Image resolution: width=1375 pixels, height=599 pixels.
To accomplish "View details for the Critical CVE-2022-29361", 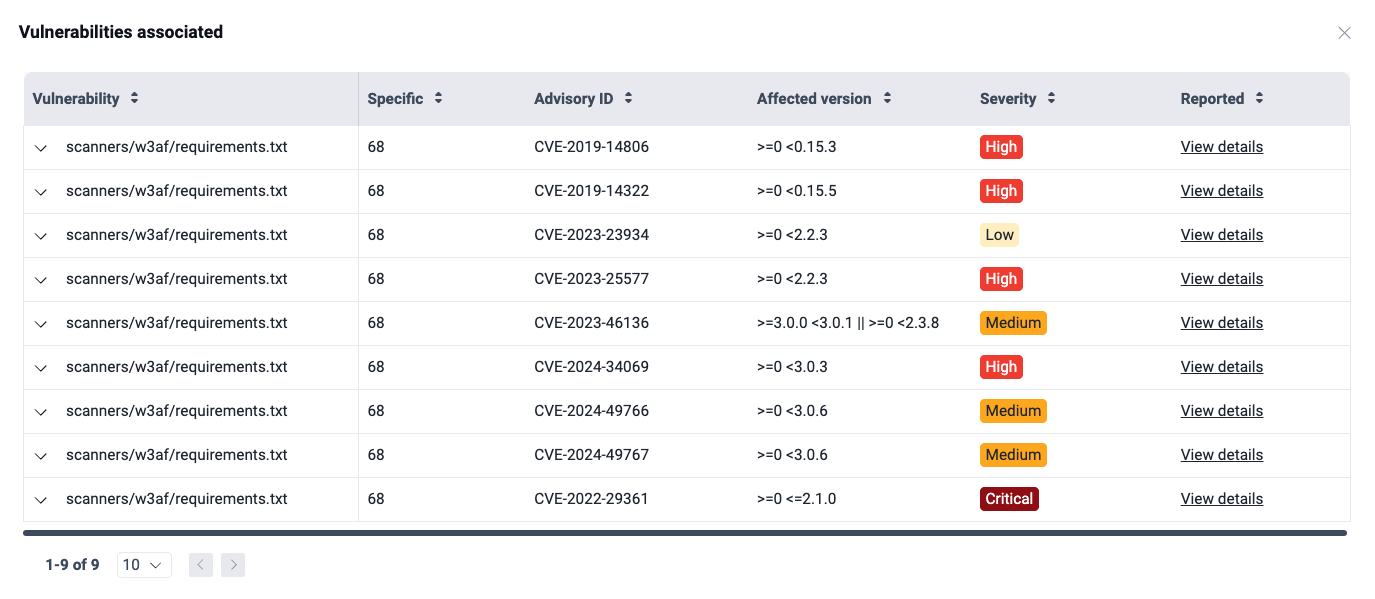I will 1221,498.
